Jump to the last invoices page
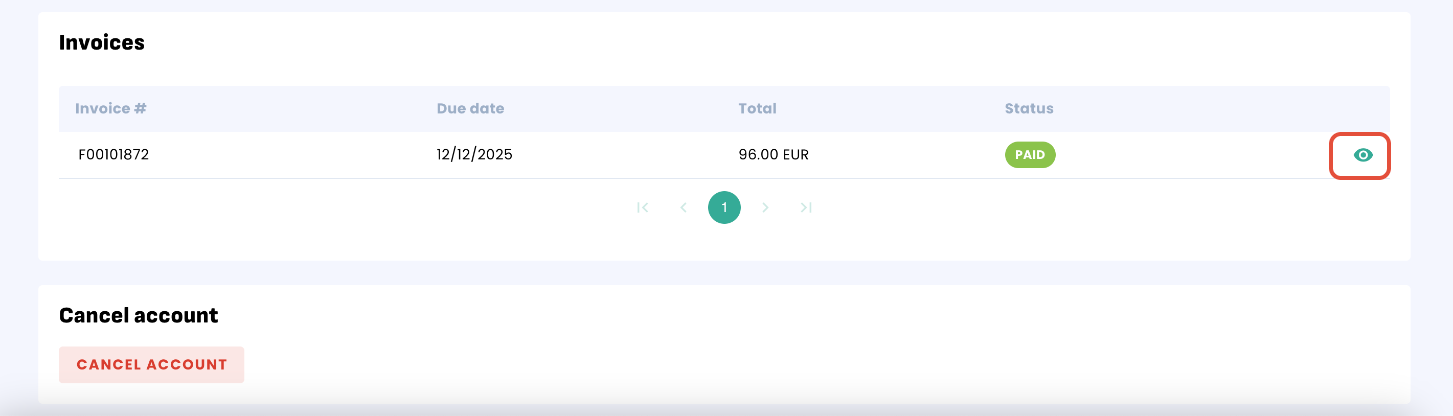Image resolution: width=1453 pixels, height=416 pixels. coord(806,207)
